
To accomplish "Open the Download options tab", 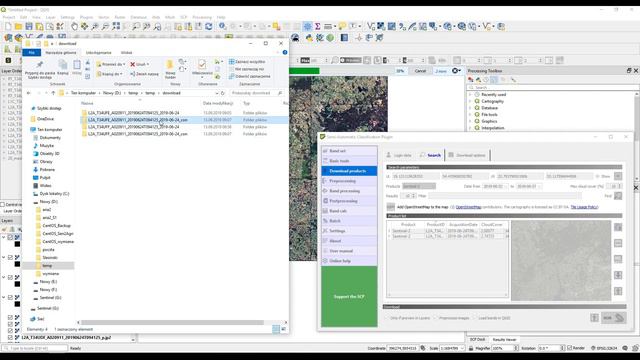I will click(467, 156).
